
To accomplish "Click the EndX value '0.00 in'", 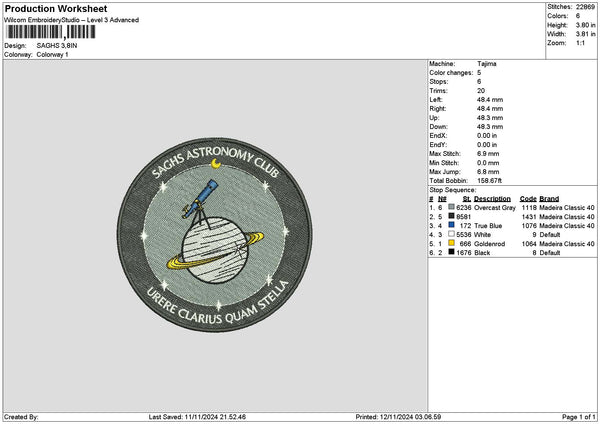I will [x=487, y=135].
